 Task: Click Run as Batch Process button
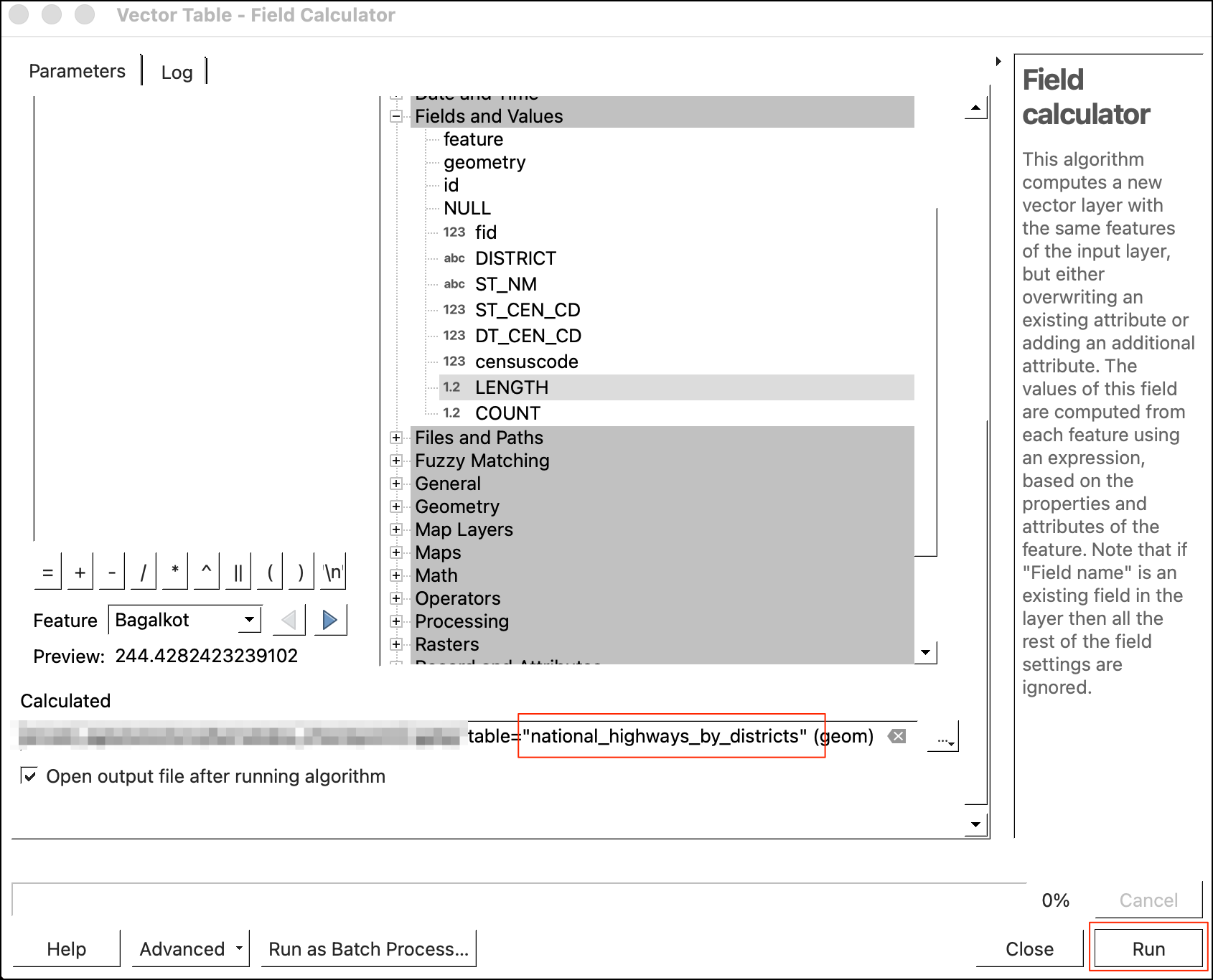368,949
